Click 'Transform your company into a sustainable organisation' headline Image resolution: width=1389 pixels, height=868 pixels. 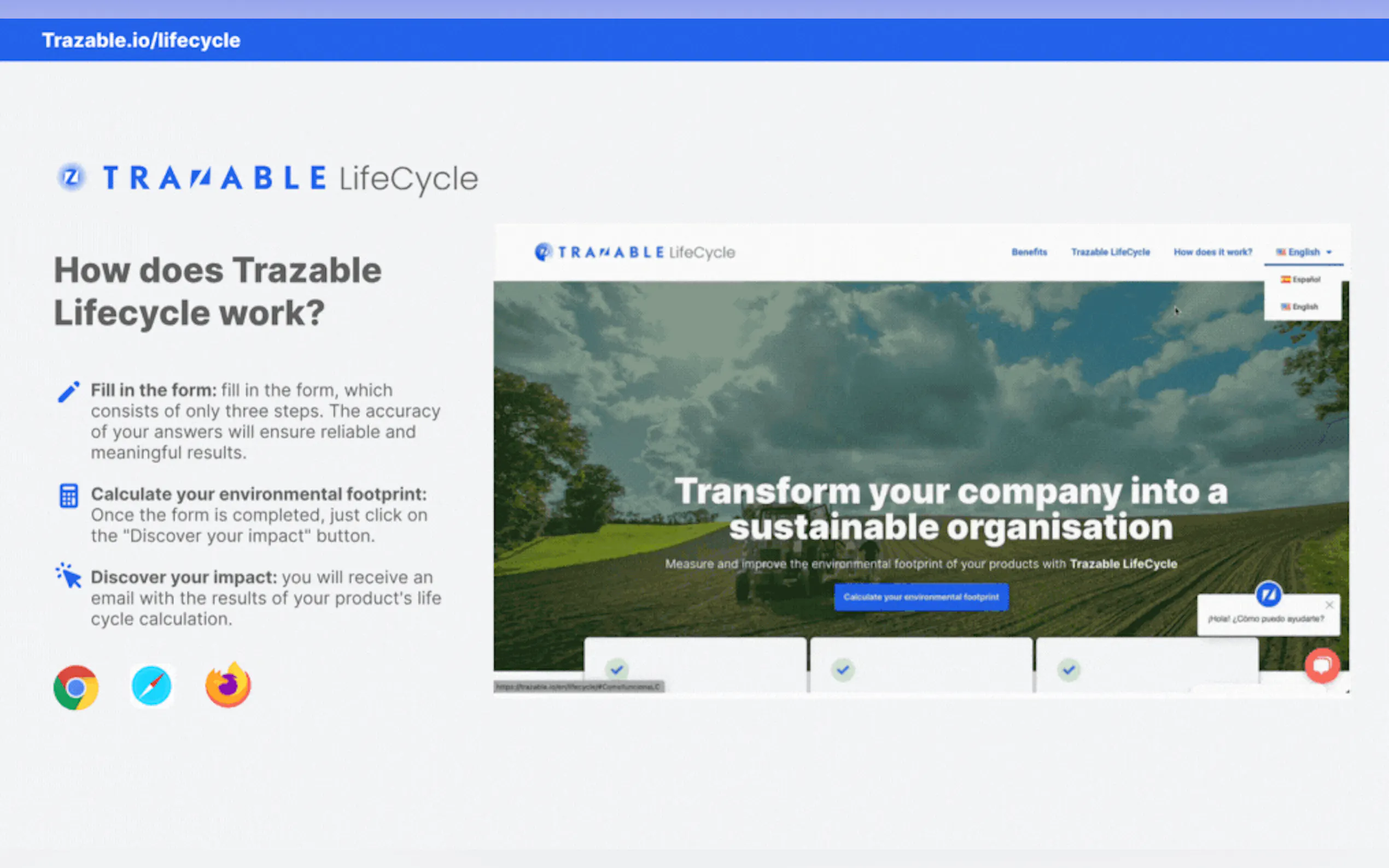click(951, 509)
